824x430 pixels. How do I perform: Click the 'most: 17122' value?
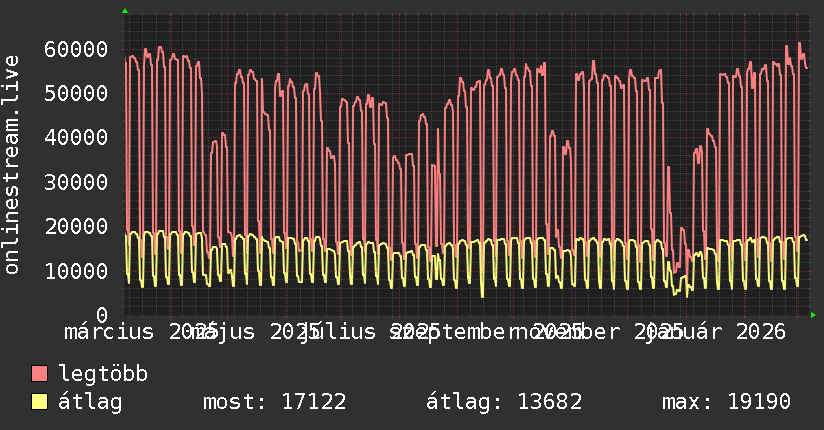[274, 402]
